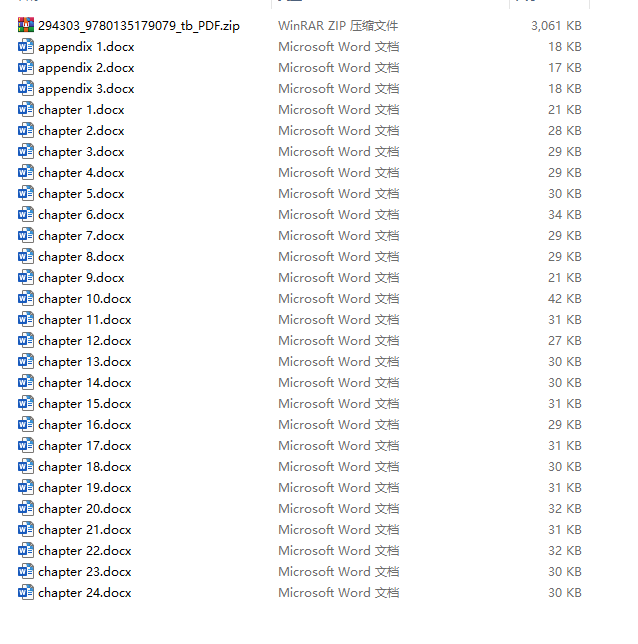Select file name 294303_9780135179079_tb_PDF.zip
This screenshot has width=638, height=644.
[x=139, y=26]
